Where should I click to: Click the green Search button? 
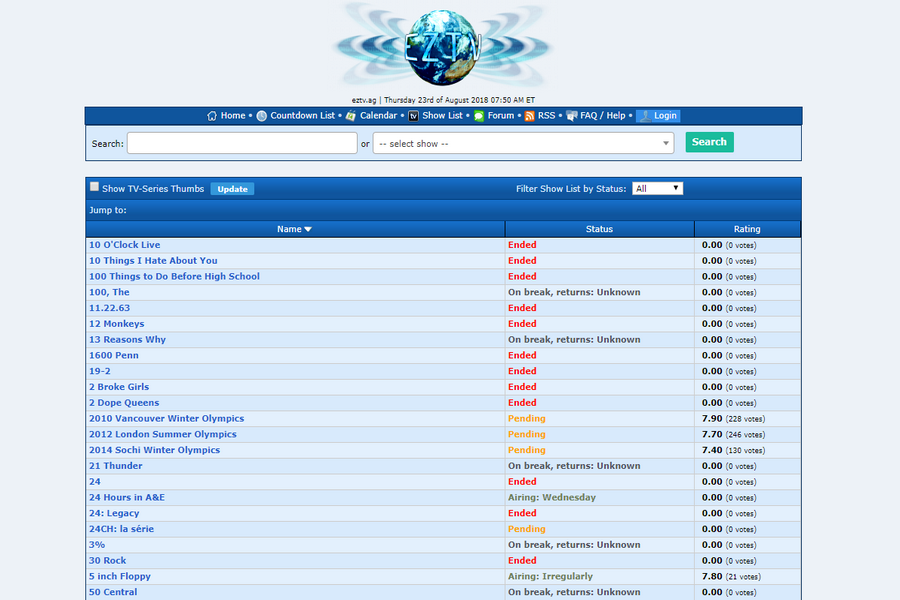(x=709, y=142)
